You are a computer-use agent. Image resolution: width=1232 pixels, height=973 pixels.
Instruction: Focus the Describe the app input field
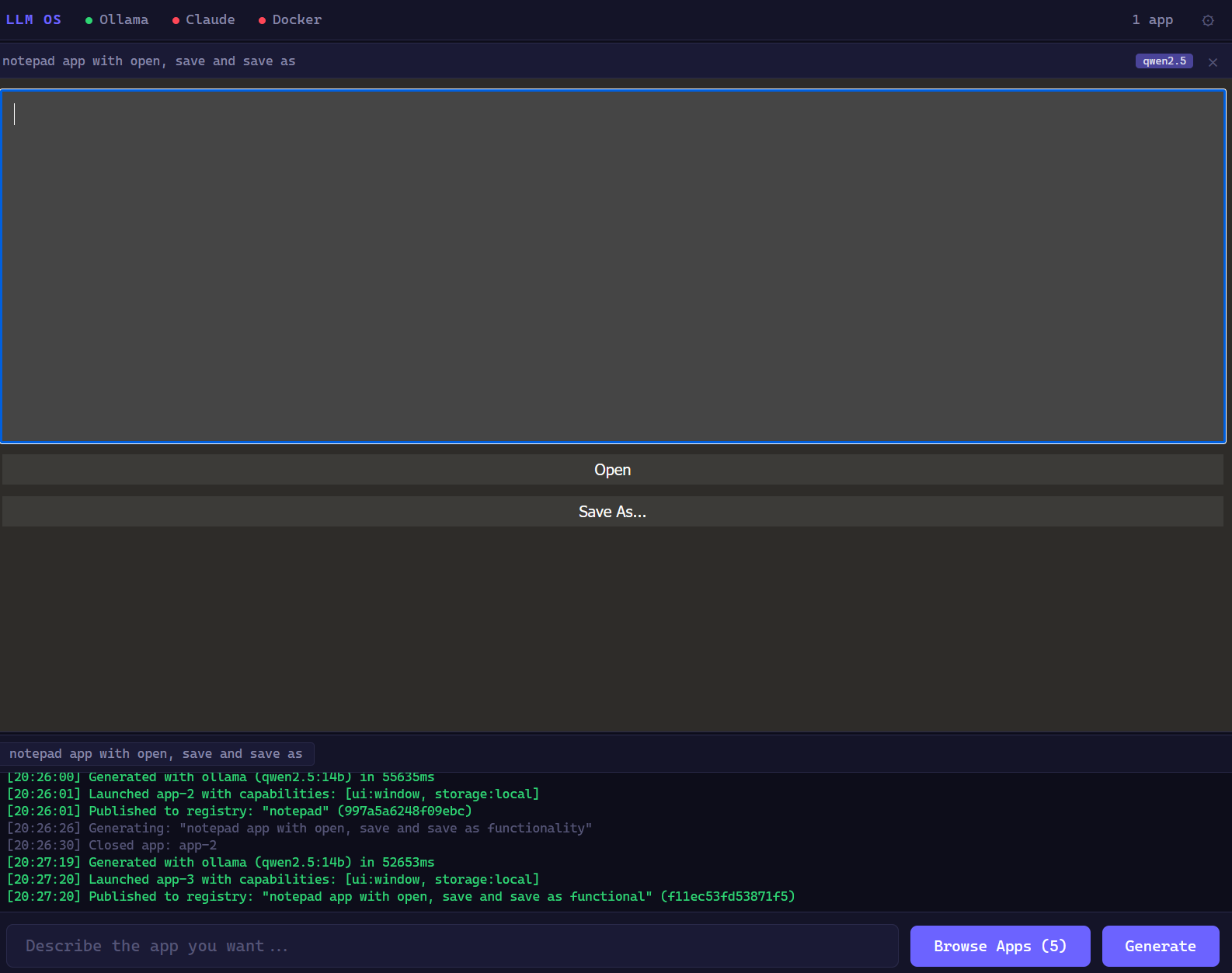click(452, 946)
